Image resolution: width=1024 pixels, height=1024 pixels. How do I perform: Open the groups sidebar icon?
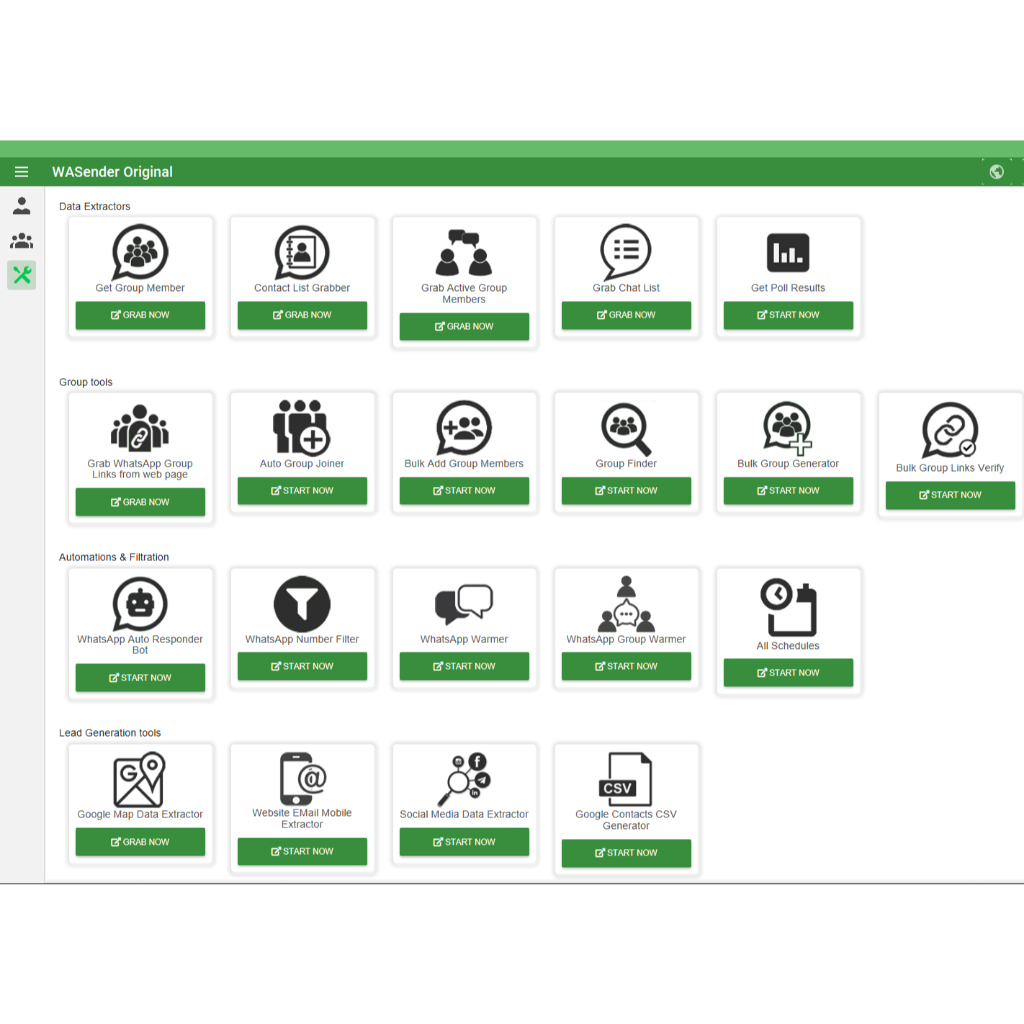[x=22, y=240]
